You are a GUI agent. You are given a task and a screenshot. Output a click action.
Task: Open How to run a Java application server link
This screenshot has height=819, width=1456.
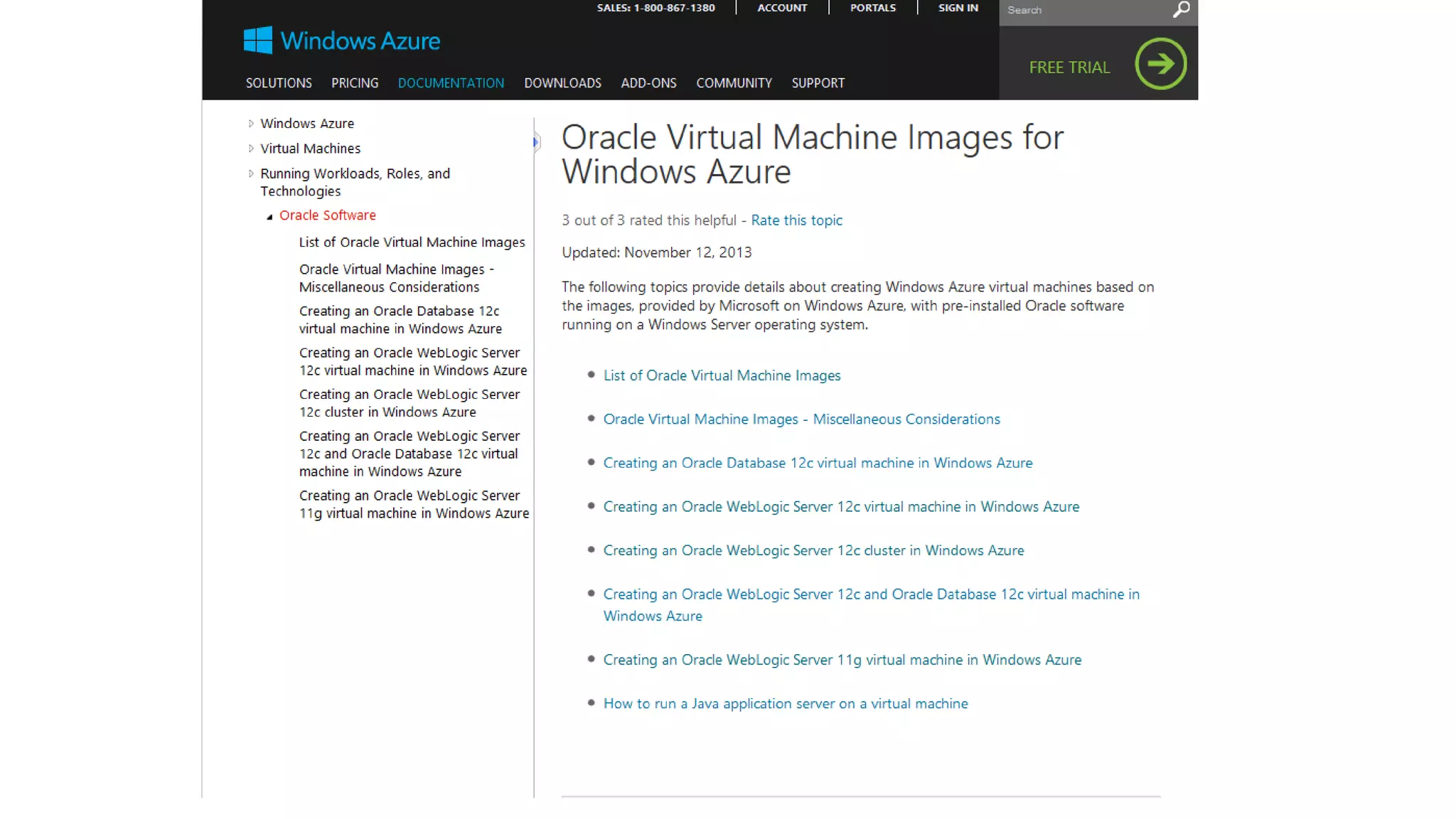click(785, 704)
